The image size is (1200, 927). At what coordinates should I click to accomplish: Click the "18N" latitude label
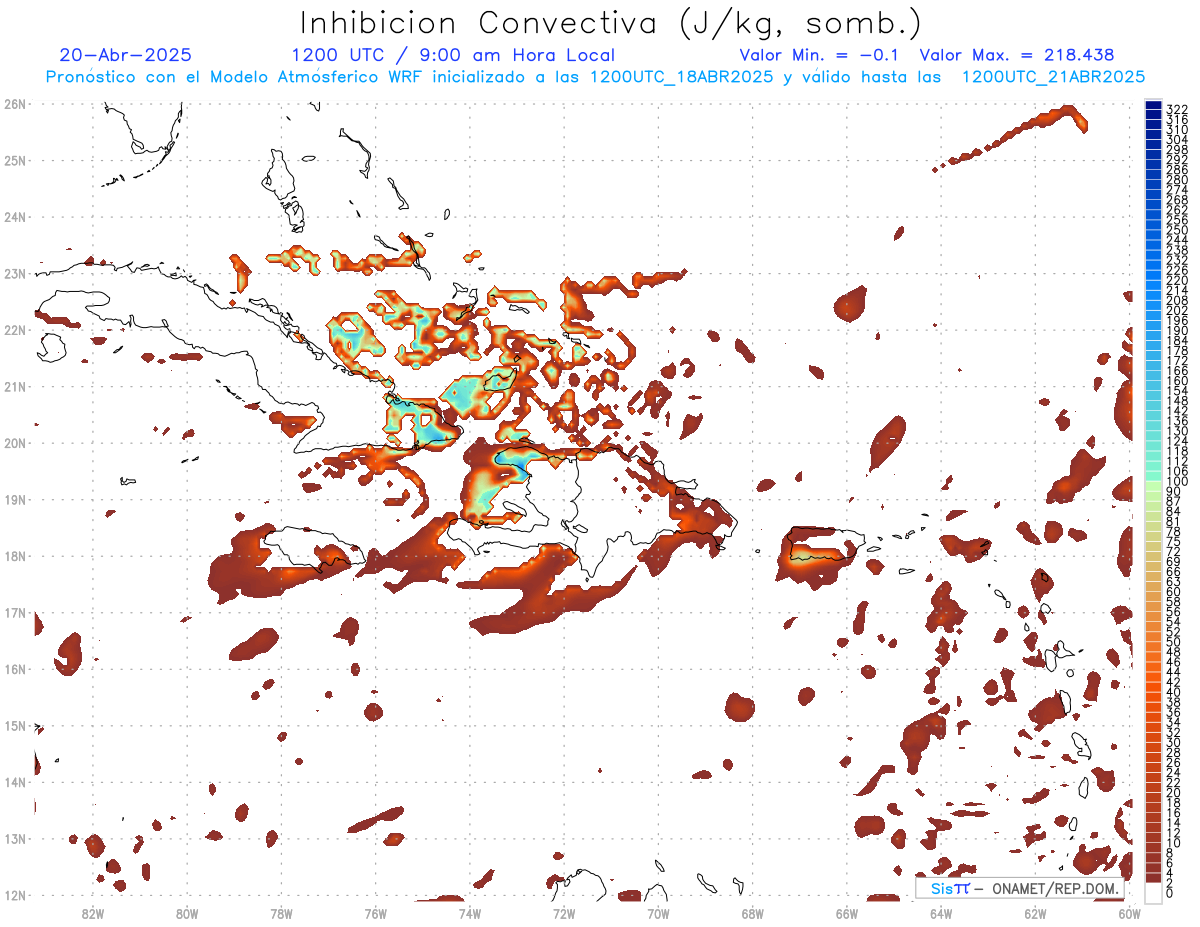tap(14, 556)
